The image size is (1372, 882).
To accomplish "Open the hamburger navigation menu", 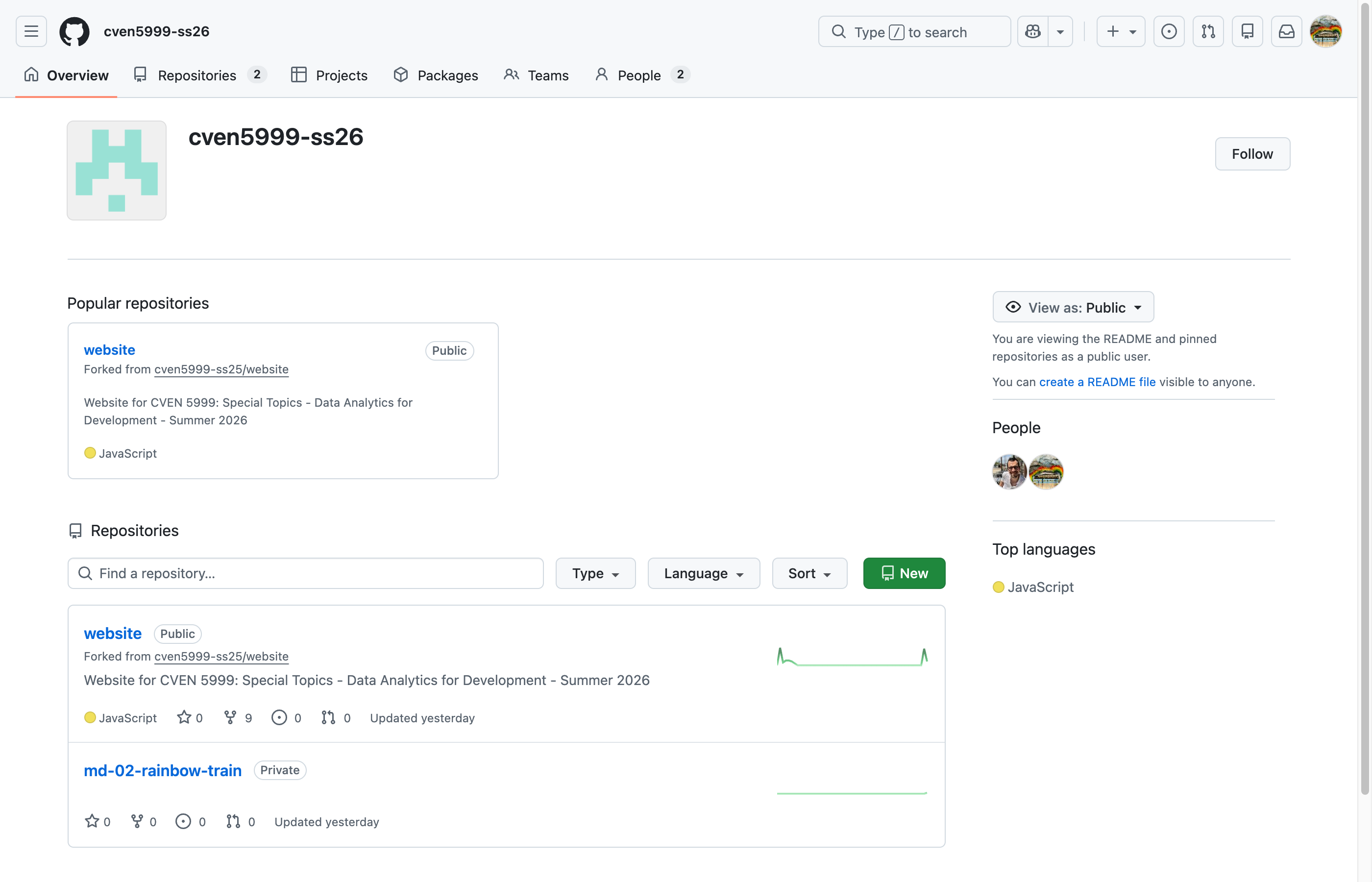I will [31, 31].
